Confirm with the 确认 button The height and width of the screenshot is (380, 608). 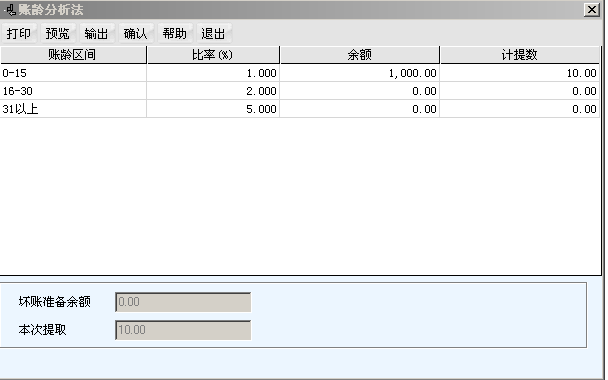click(136, 33)
